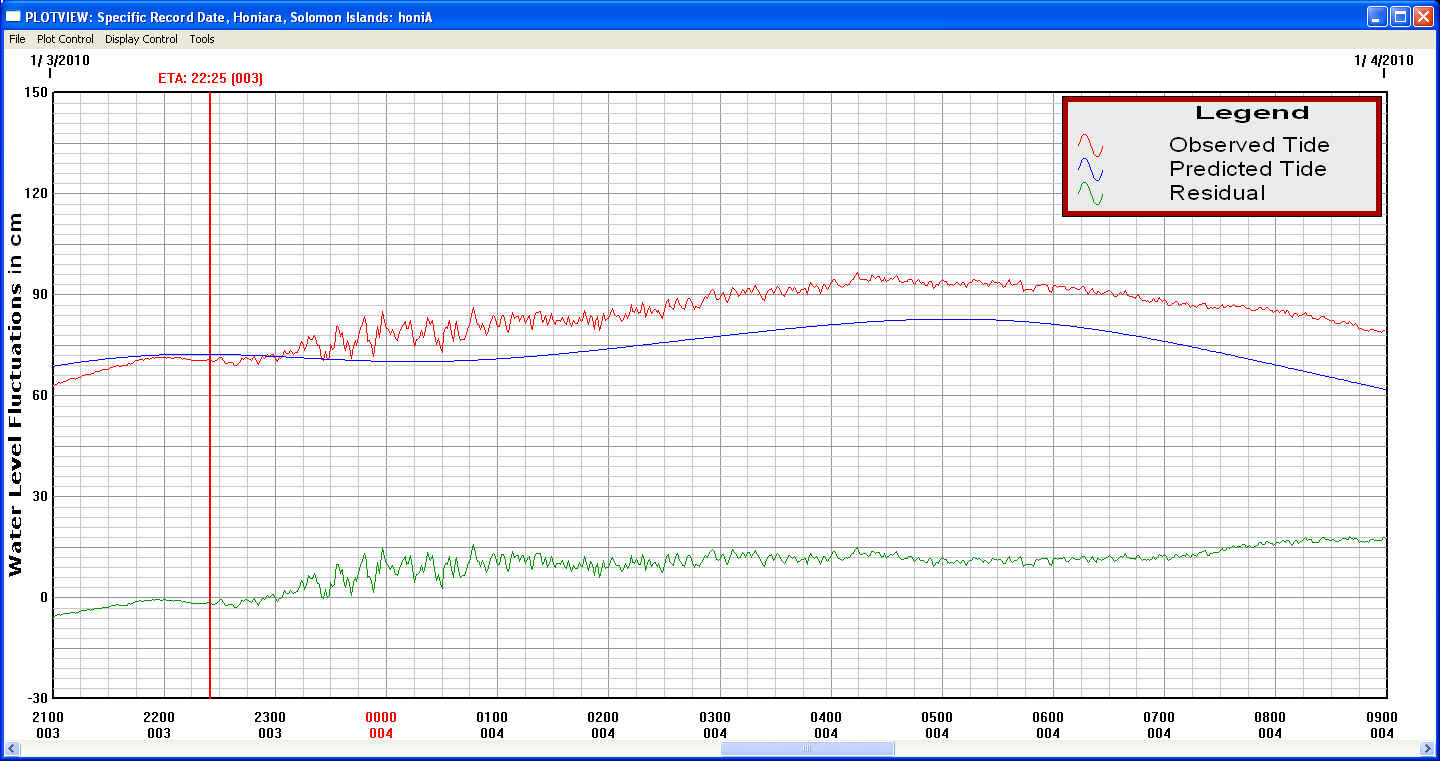Viewport: 1440px width, 761px height.
Task: Click the '150' y-axis value
Action: tap(36, 92)
